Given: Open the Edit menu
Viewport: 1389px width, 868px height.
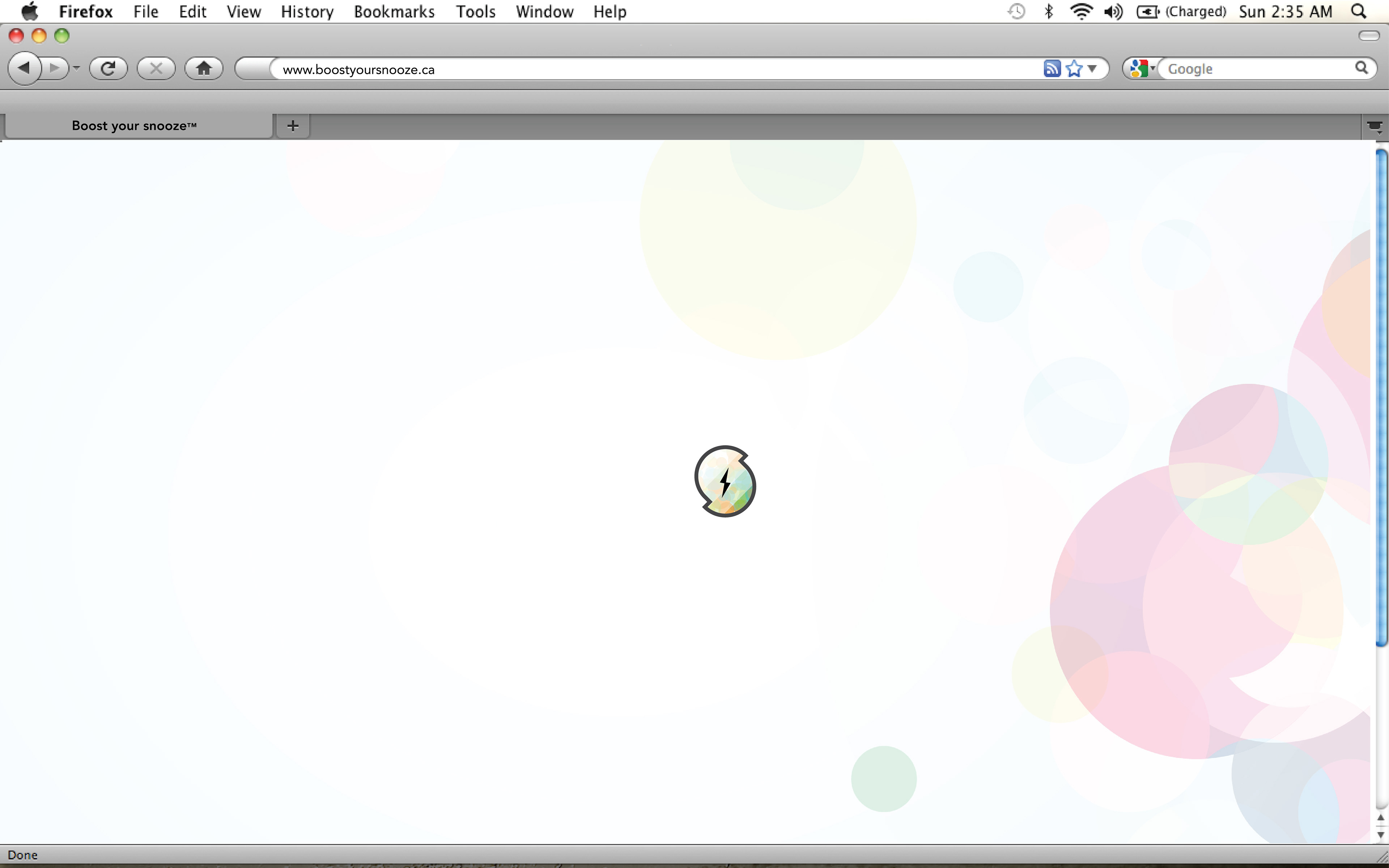Looking at the screenshot, I should click(192, 12).
